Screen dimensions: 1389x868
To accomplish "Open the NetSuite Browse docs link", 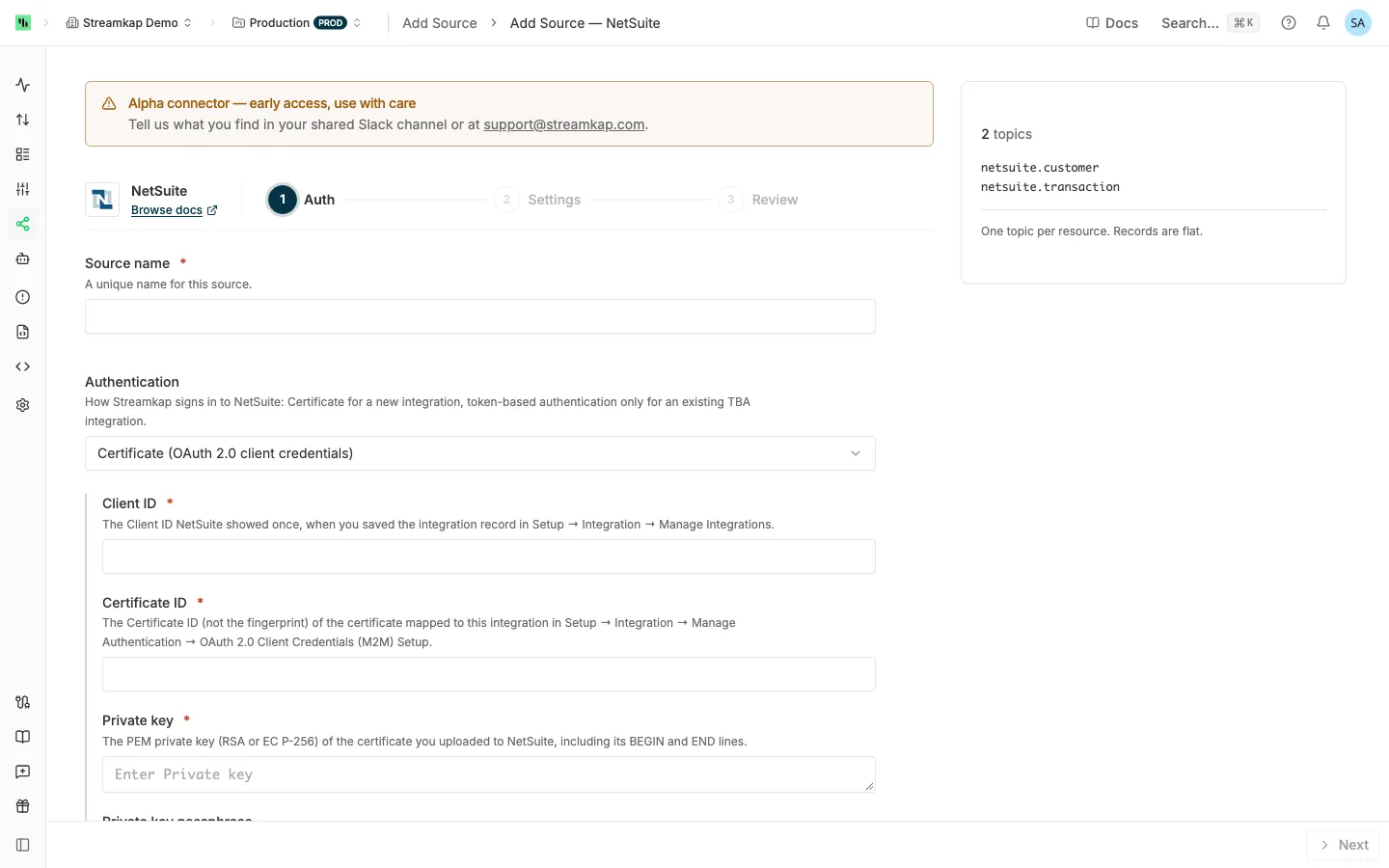I will click(174, 210).
